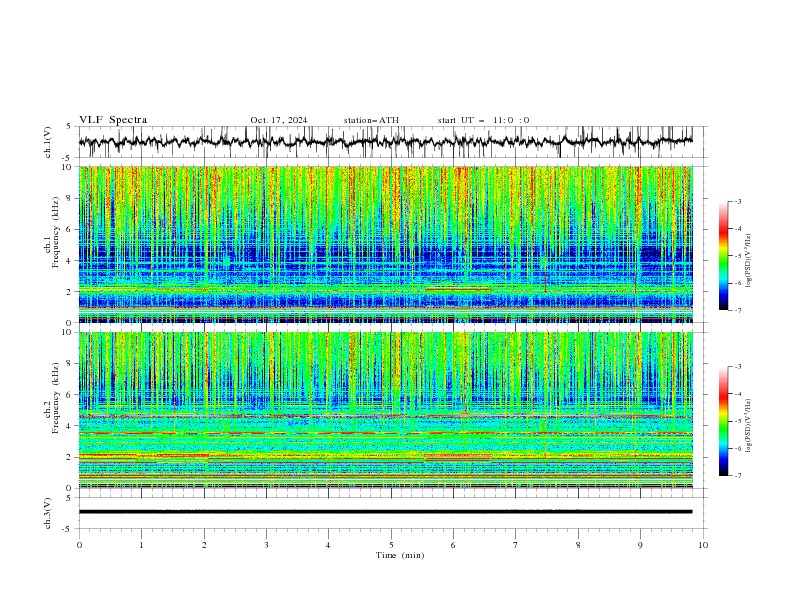Click time axis tick label "3"
This screenshot has height=612, width=792.
click(266, 545)
